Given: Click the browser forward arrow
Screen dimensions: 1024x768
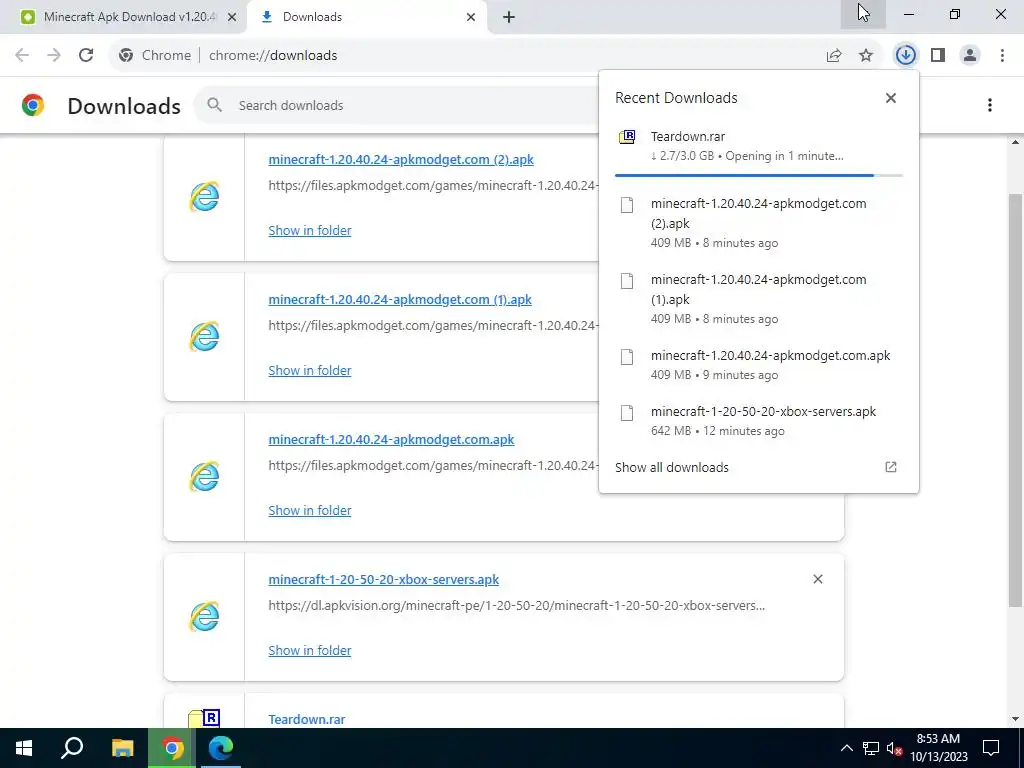Looking at the screenshot, I should [54, 56].
